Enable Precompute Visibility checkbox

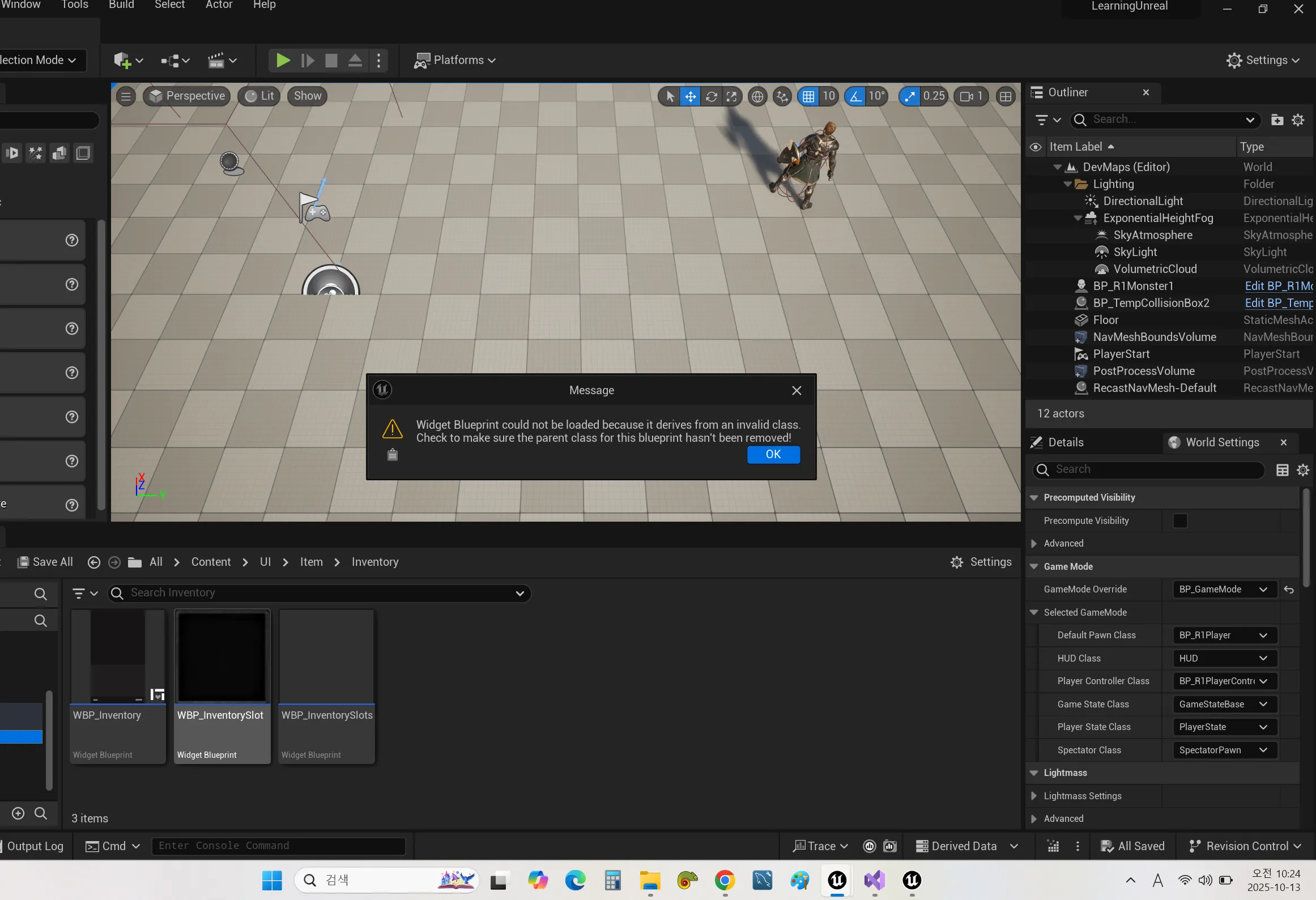coord(1180,521)
